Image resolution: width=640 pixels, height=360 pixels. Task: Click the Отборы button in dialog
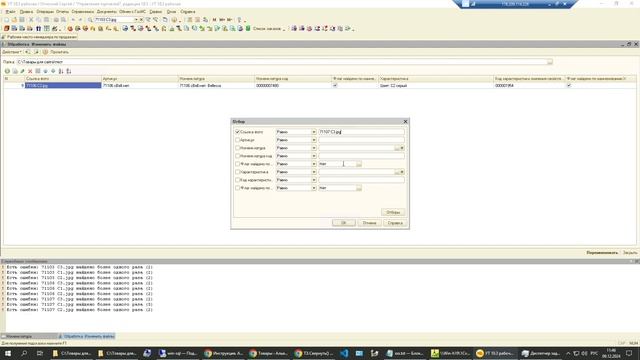click(393, 212)
